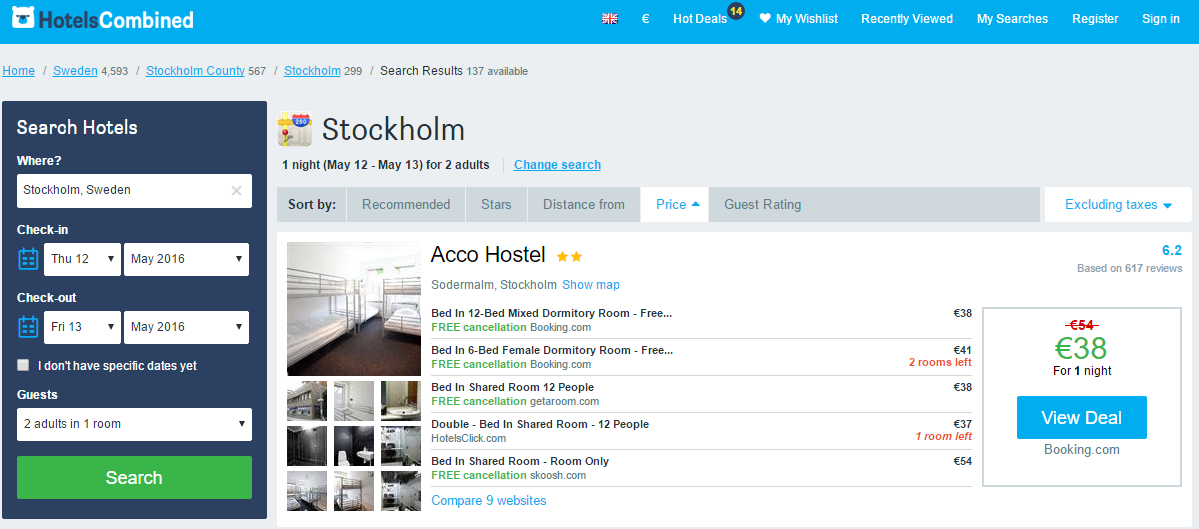Open the check-out calendar icon

click(28, 327)
